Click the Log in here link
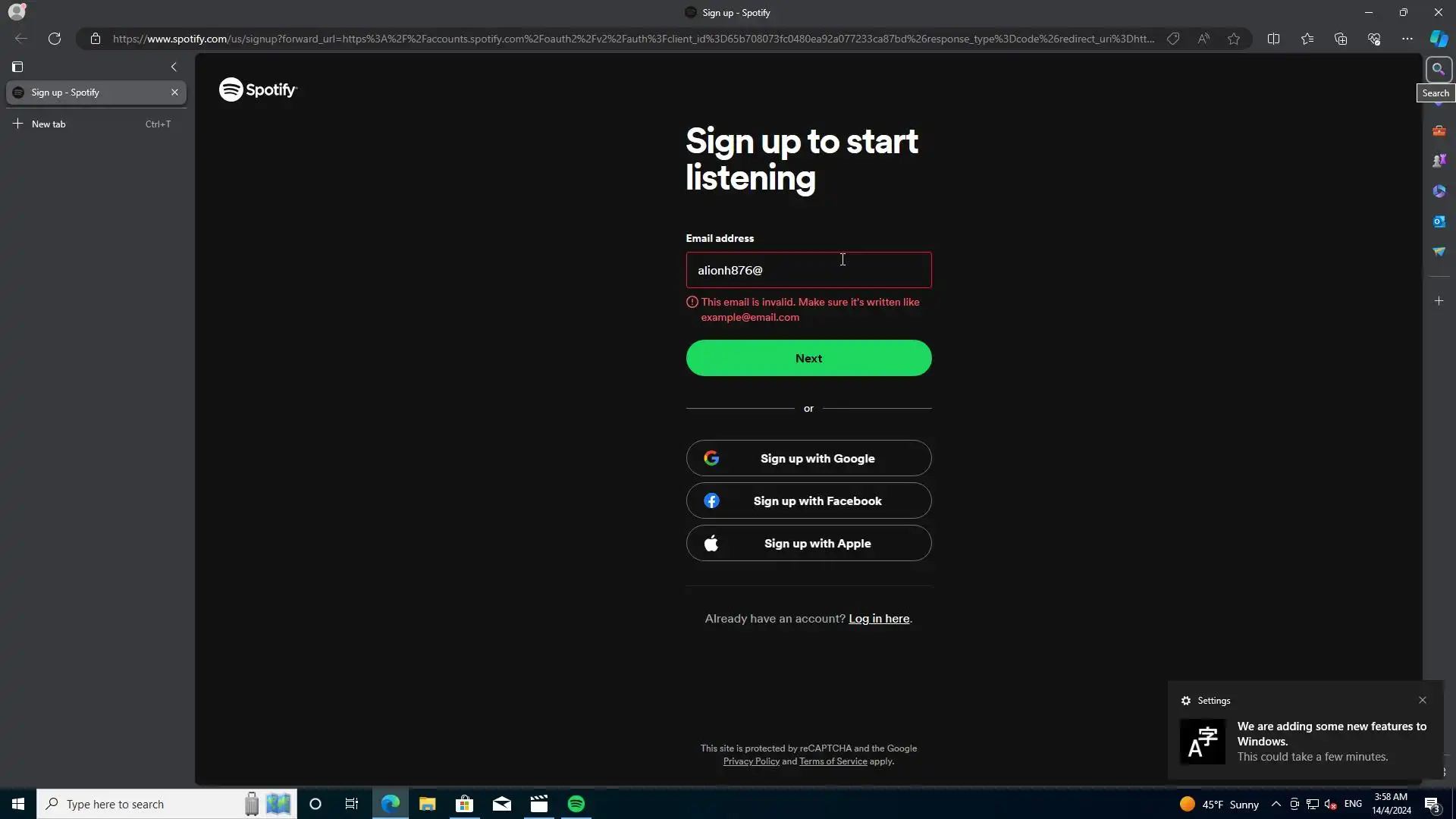Image resolution: width=1456 pixels, height=819 pixels. 878,619
